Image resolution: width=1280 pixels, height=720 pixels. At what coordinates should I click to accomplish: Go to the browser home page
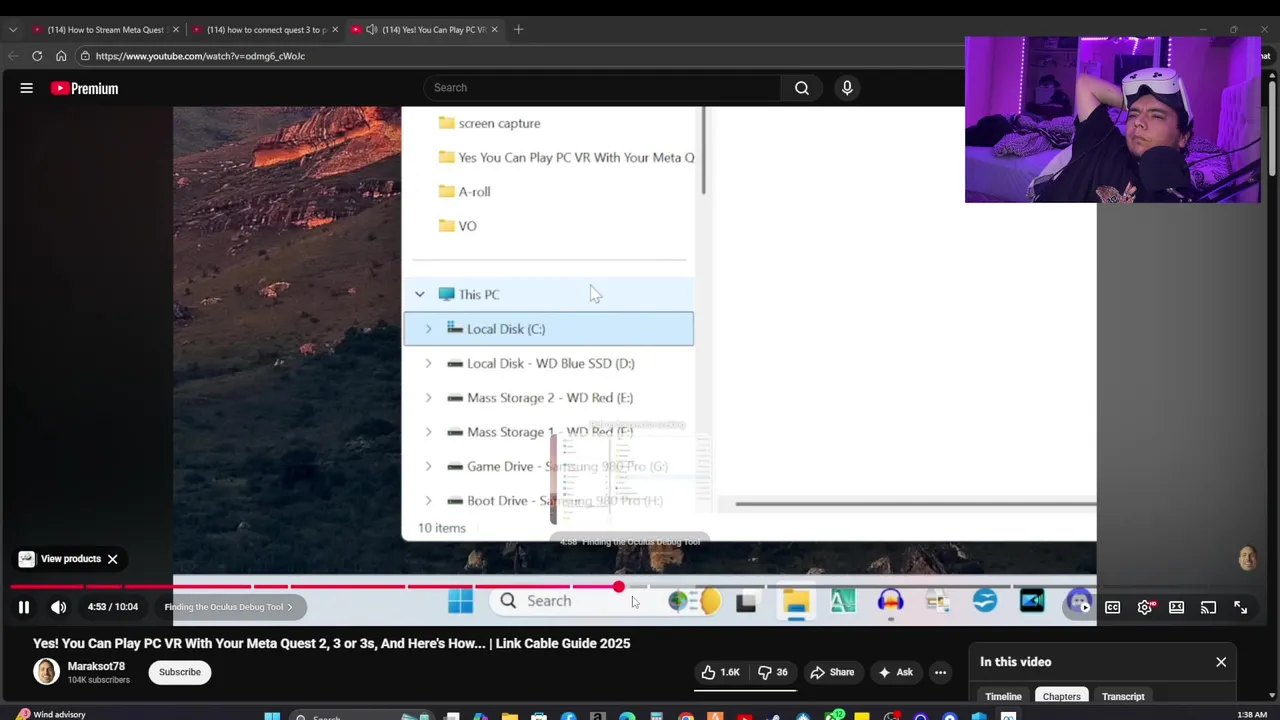pos(61,56)
